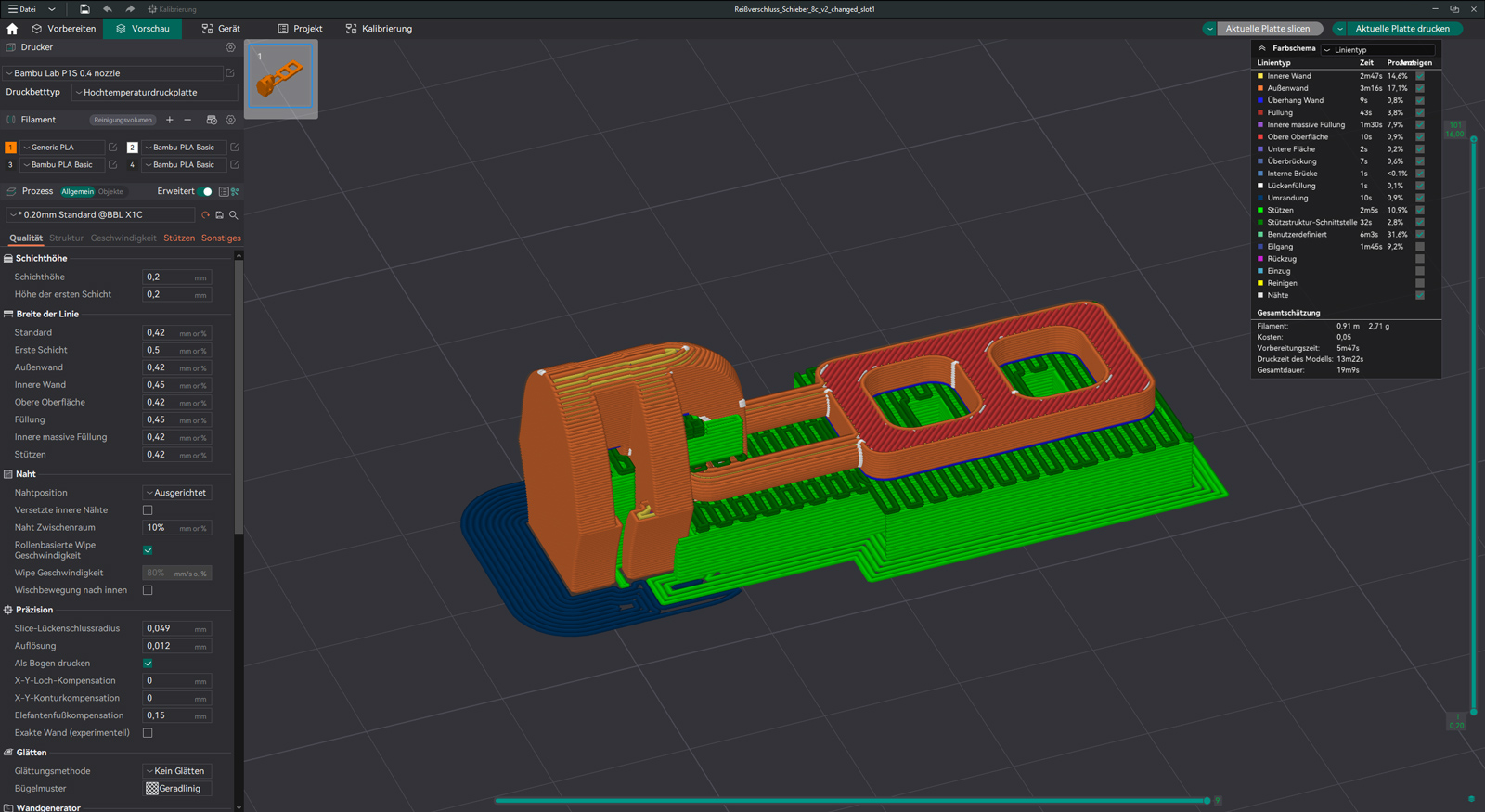Edit filament 3 Bambu PLA Basic preset
Image resolution: width=1485 pixels, height=812 pixels.
pos(112,165)
